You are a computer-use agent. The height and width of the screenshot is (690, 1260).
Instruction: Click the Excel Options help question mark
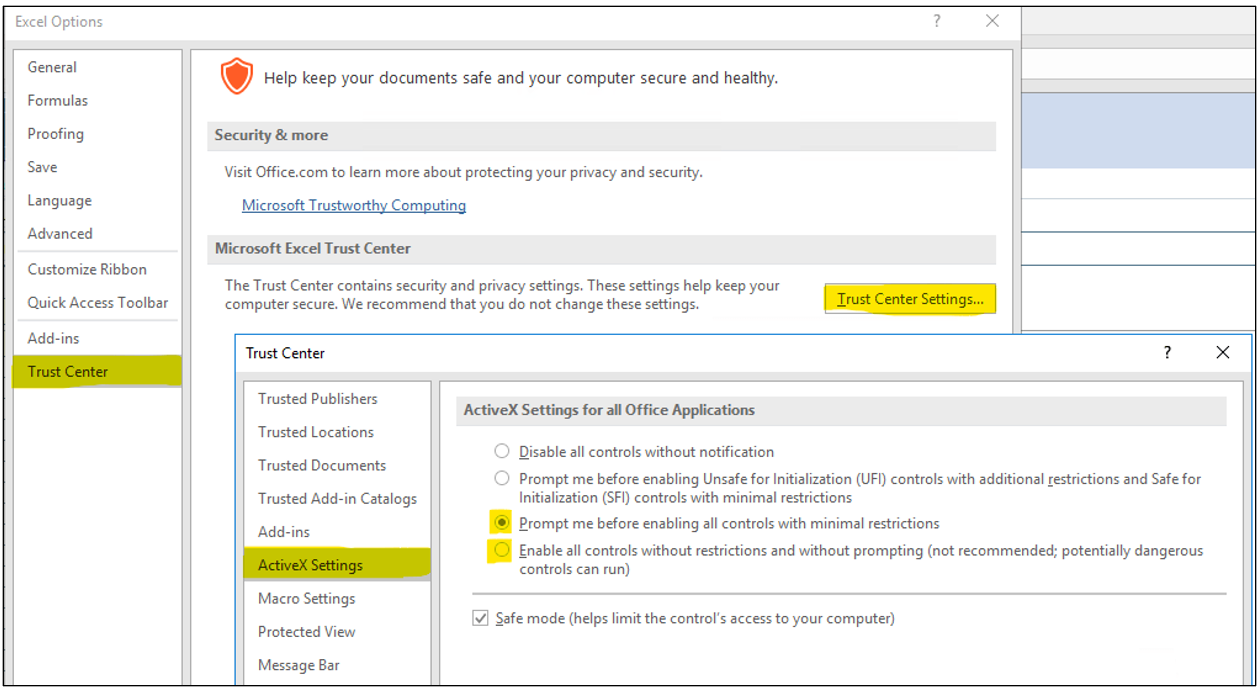pos(937,21)
